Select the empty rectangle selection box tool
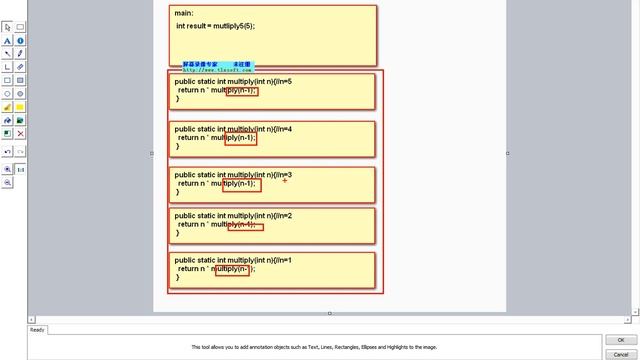This screenshot has width=640, height=360. pos(20,27)
